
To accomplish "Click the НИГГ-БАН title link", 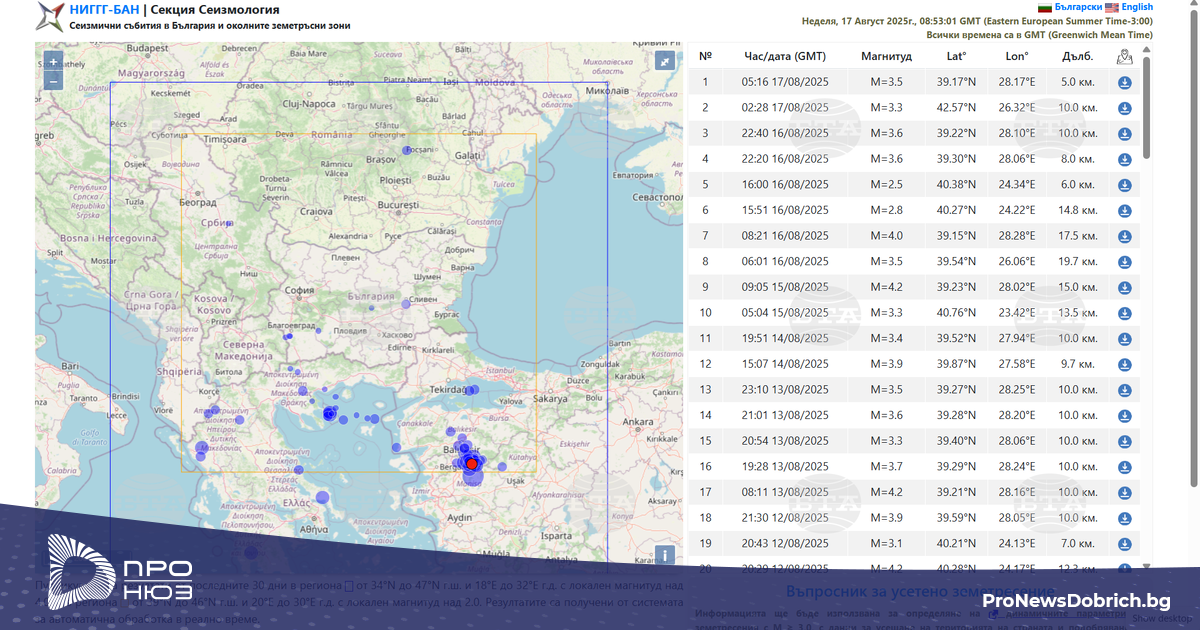I will click(104, 9).
